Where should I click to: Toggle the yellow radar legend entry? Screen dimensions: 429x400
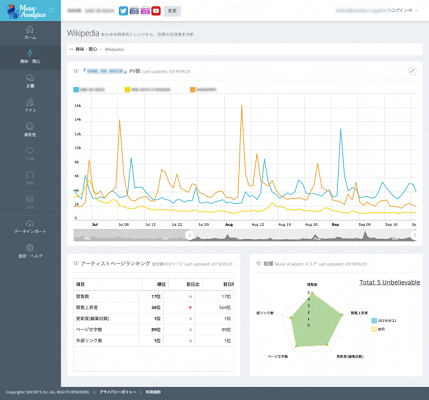(x=378, y=329)
